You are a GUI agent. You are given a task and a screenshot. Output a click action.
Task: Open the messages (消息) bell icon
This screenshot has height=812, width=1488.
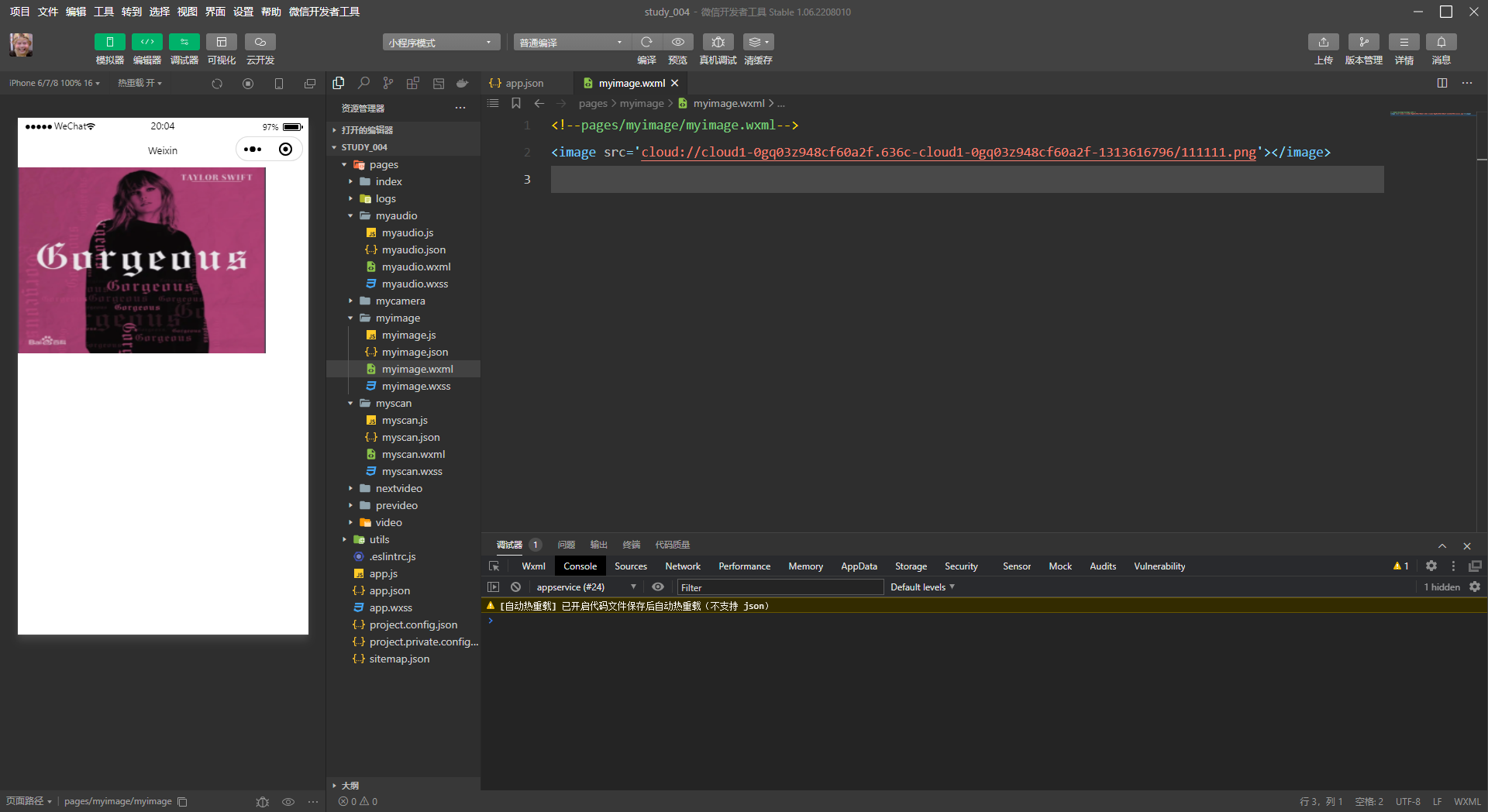[1441, 42]
